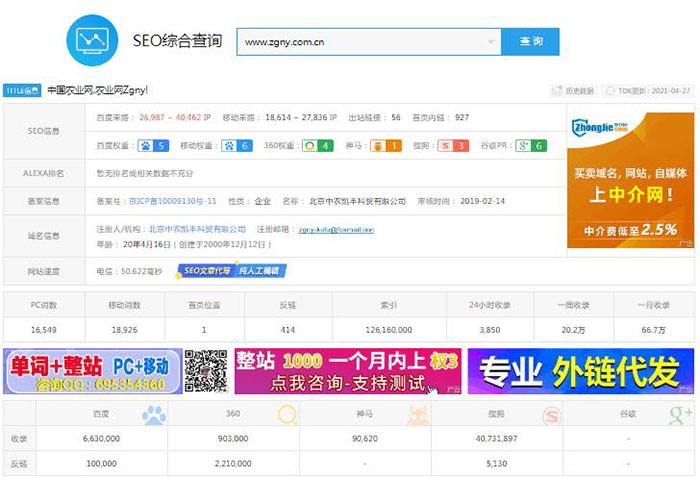Click 搜狗 反链 value 5,130

click(x=496, y=464)
